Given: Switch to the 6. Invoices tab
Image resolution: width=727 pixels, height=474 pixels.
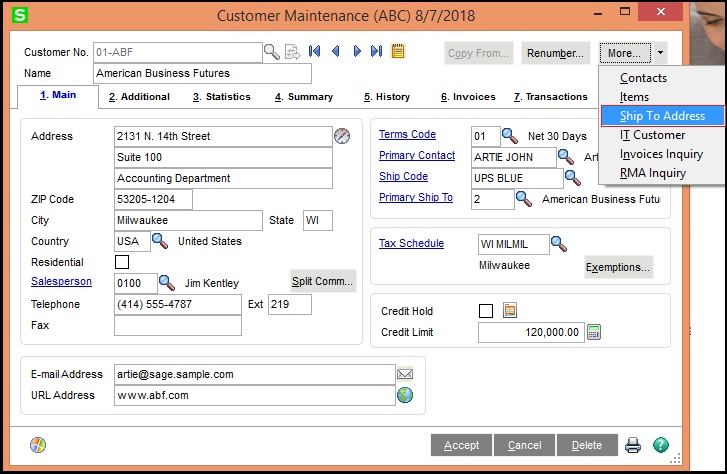Looking at the screenshot, I should [x=468, y=97].
